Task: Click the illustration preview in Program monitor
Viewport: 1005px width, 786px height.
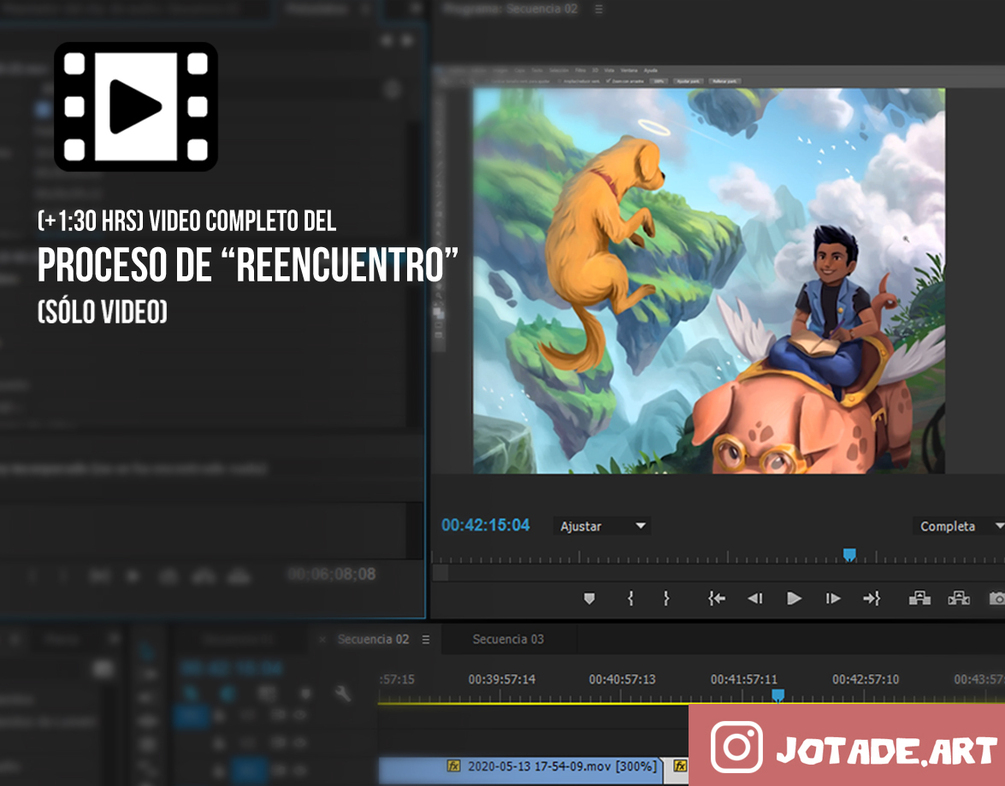Action: tap(709, 281)
